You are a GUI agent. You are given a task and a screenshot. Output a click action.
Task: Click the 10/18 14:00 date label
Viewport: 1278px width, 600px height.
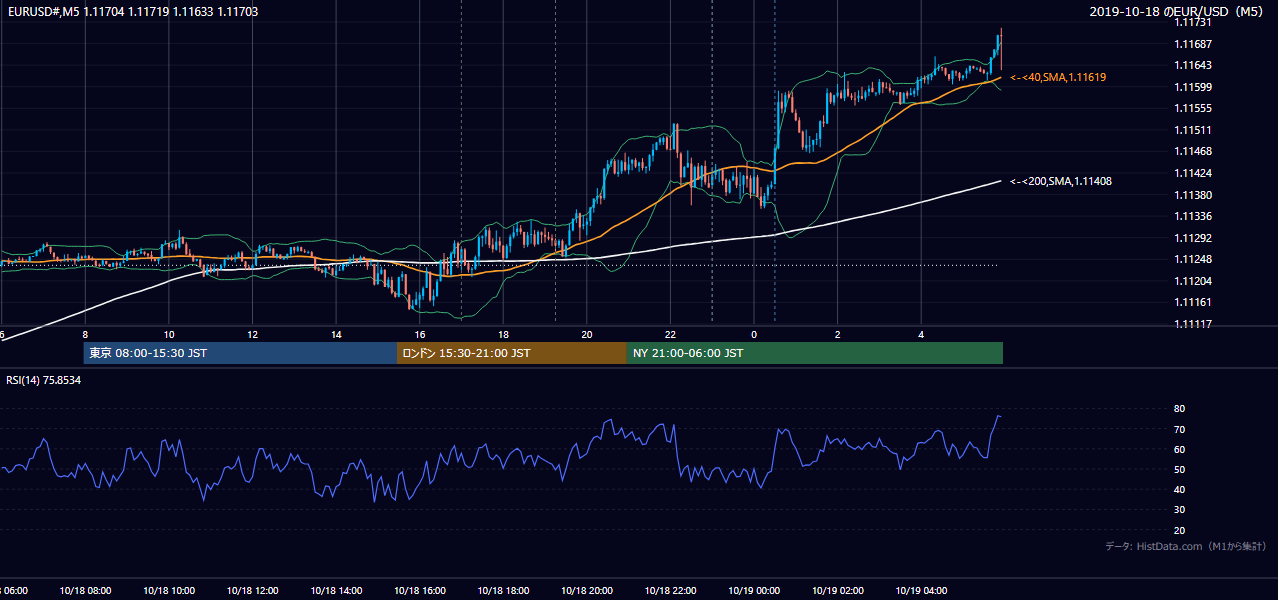click(x=336, y=590)
